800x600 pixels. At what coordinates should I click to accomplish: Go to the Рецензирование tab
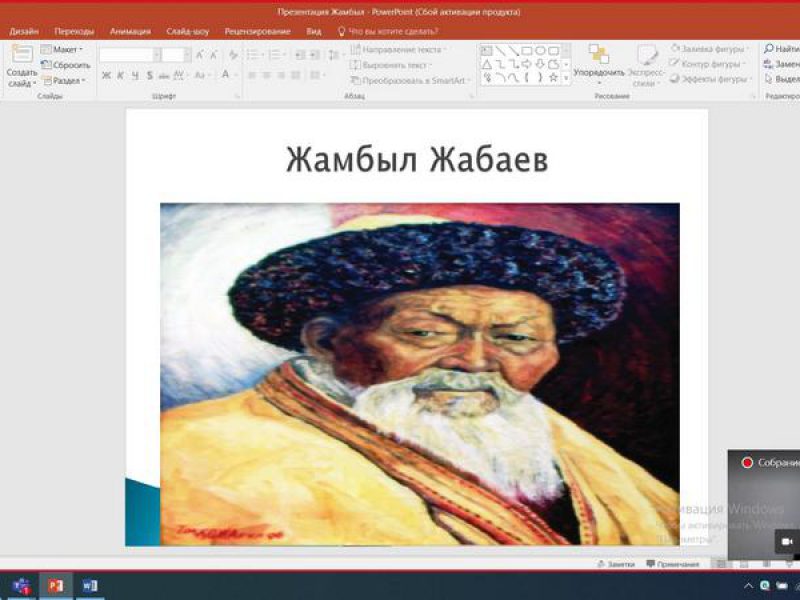coord(257,32)
